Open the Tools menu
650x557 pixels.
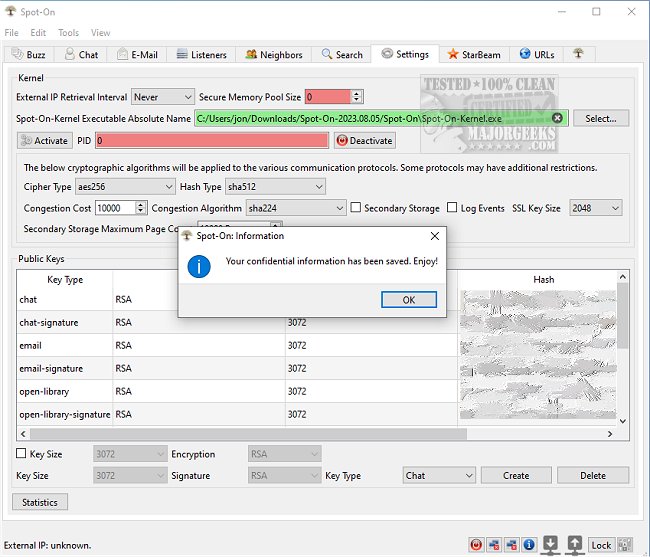(68, 32)
